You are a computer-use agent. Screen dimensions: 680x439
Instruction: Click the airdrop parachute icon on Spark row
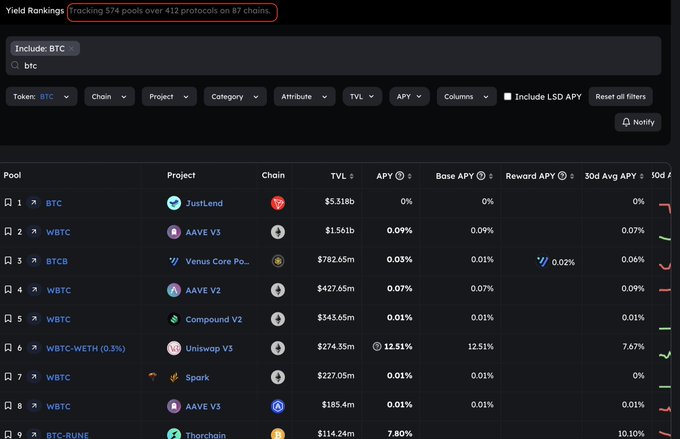(153, 377)
